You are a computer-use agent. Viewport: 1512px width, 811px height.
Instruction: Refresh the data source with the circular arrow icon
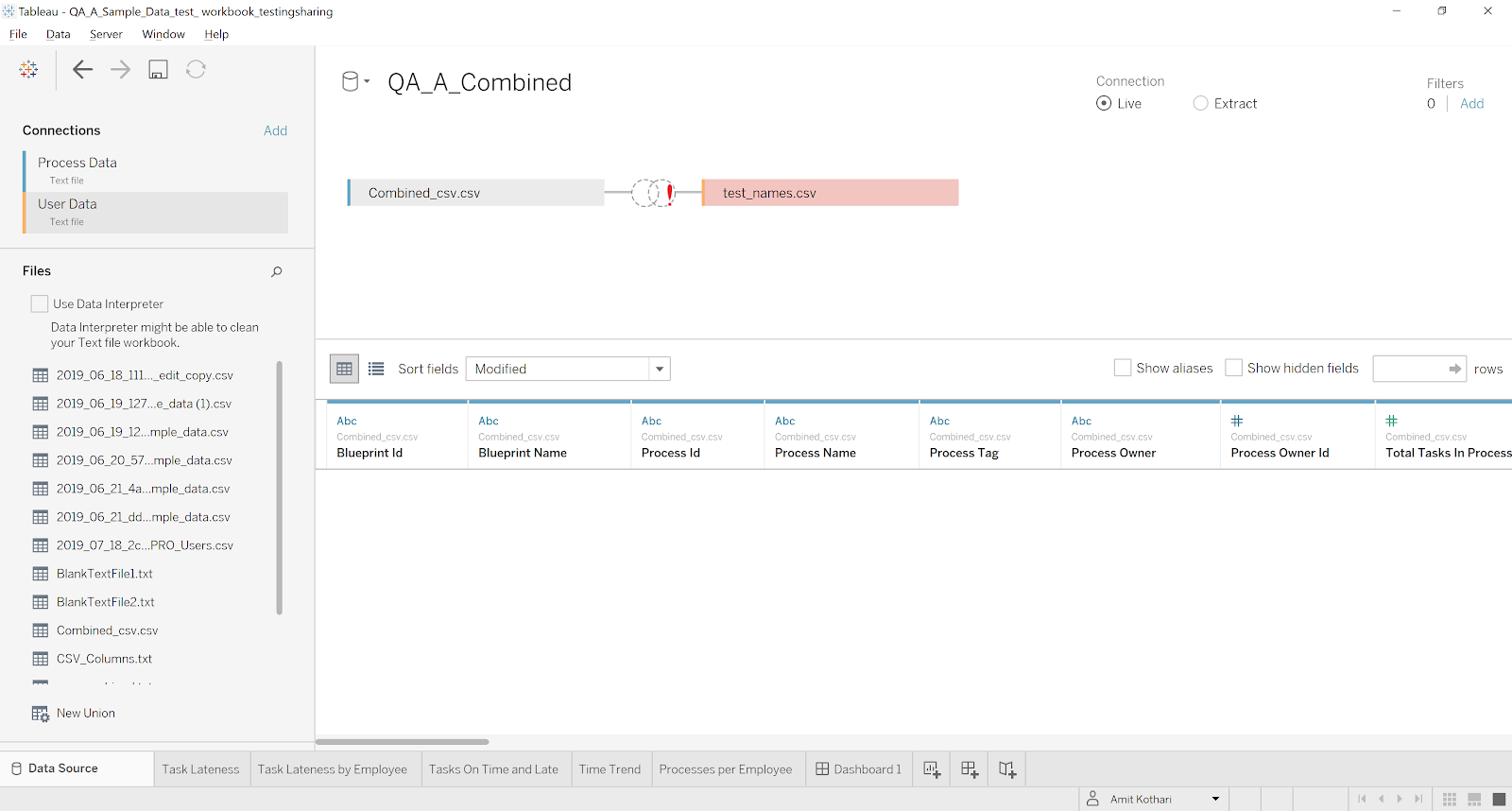click(196, 69)
